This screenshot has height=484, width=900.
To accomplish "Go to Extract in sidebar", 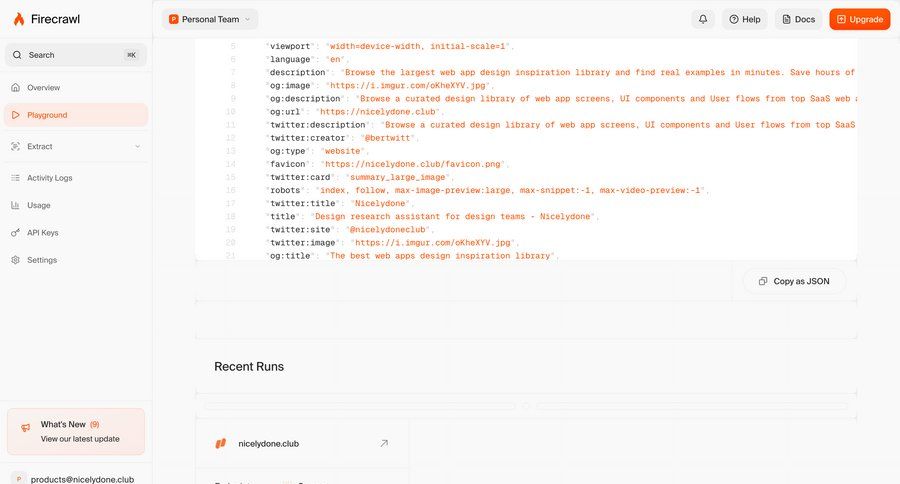I will (x=40, y=147).
